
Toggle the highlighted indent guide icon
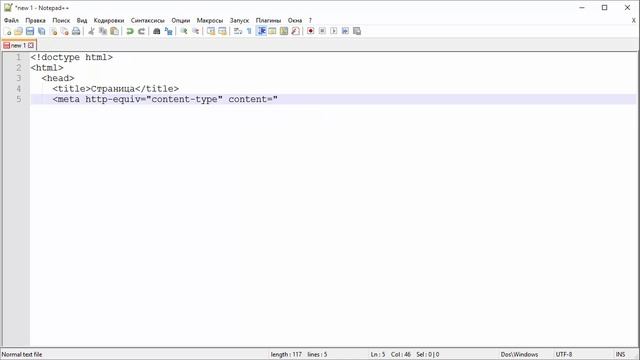tap(261, 31)
